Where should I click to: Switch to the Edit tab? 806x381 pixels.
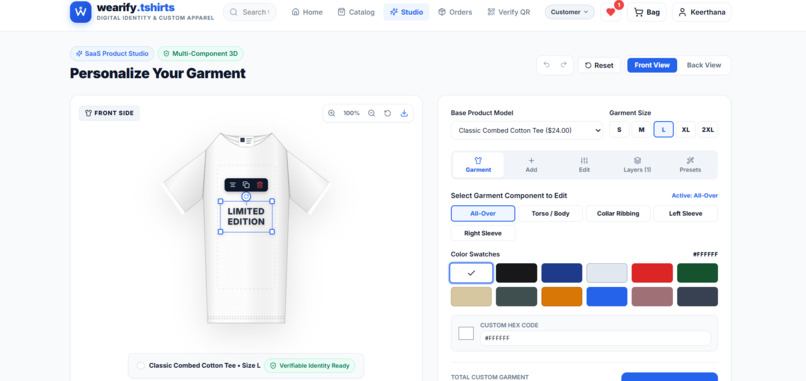[x=584, y=165]
